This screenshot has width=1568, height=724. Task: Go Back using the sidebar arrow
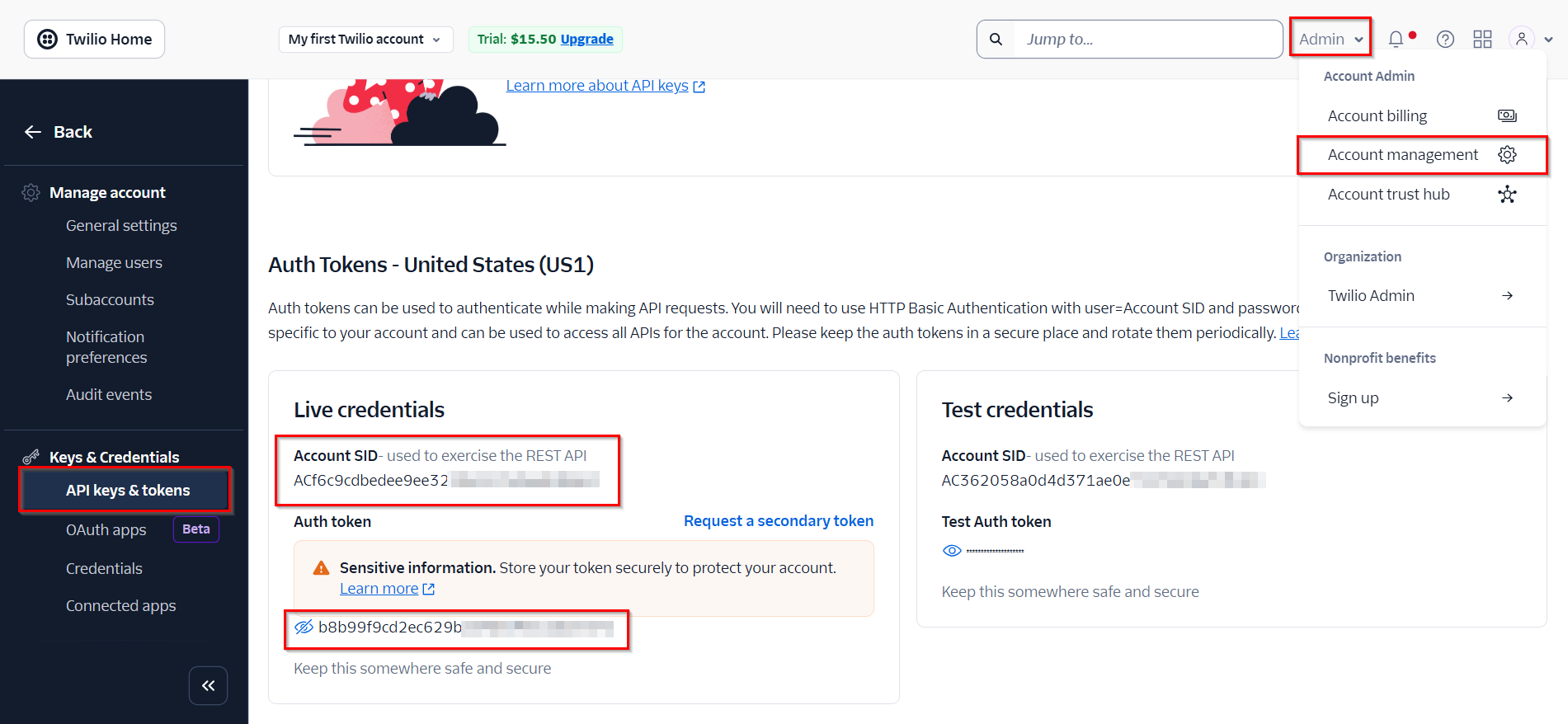pyautogui.click(x=58, y=132)
